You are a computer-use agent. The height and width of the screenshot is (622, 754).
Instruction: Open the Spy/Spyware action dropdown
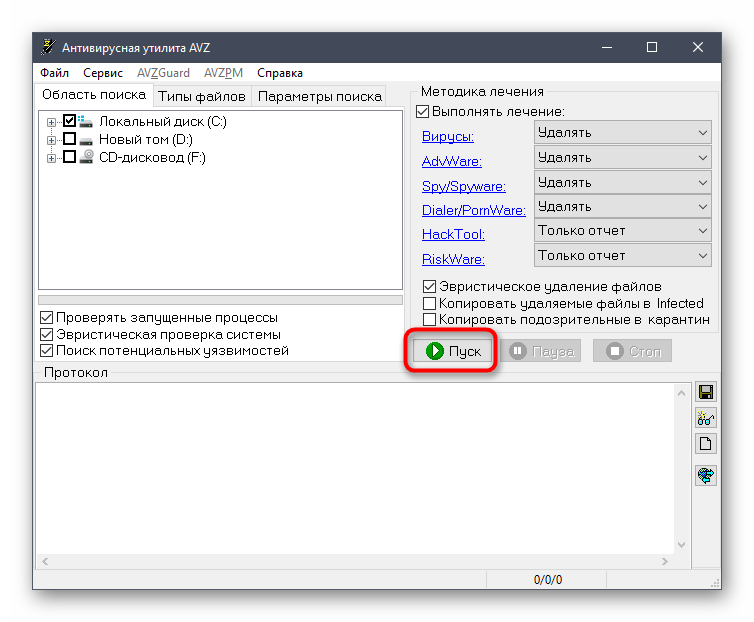coord(622,182)
